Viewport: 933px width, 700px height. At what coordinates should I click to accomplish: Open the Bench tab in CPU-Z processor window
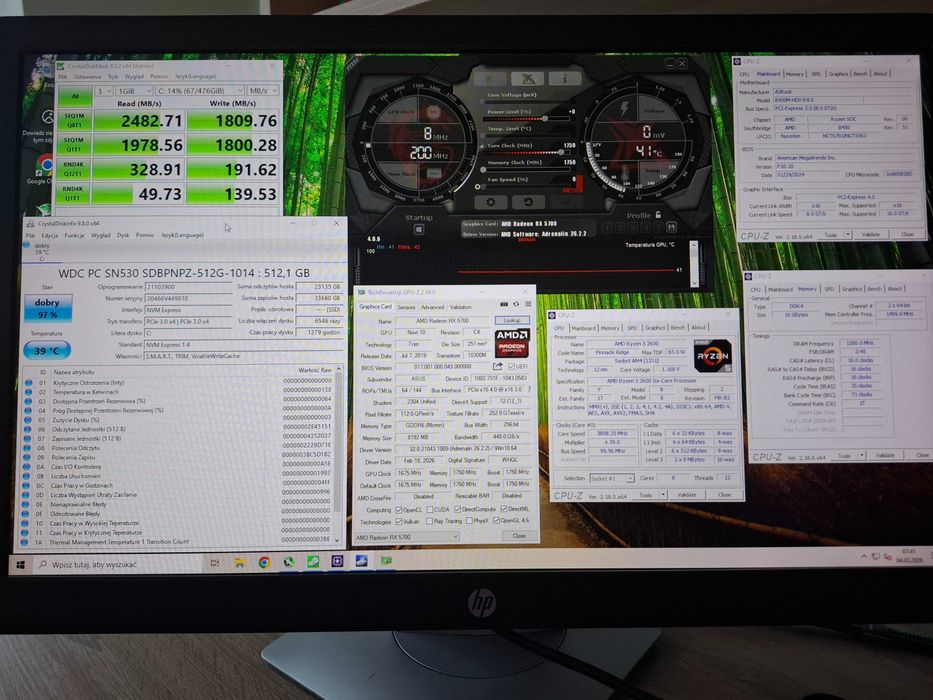(x=678, y=327)
